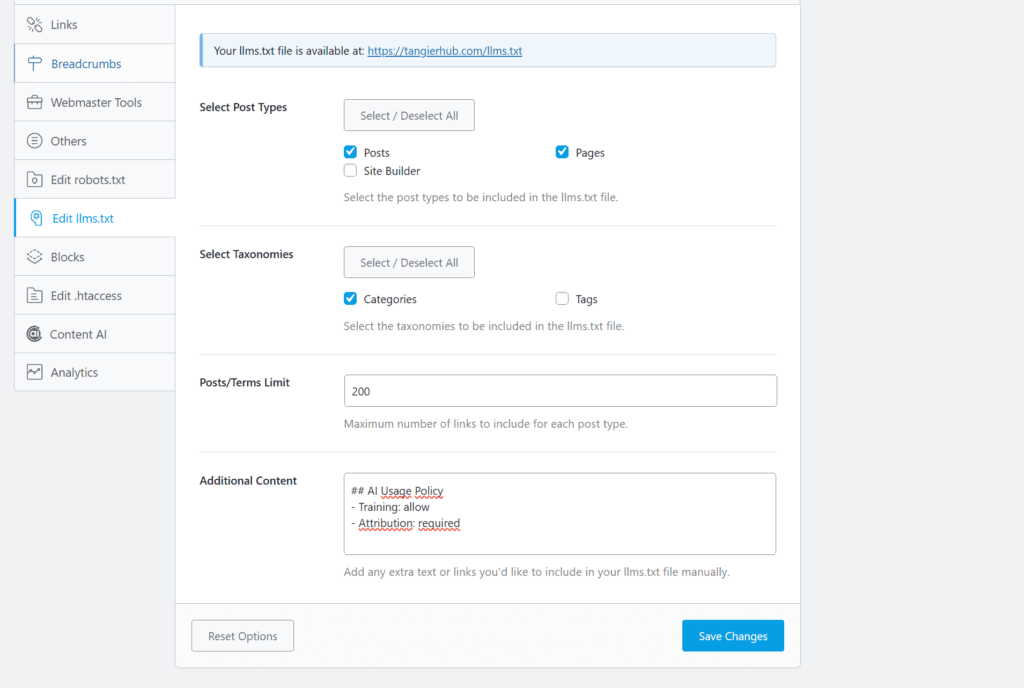Focus the Posts/Terms Limit field
This screenshot has height=688, width=1024.
(x=560, y=391)
